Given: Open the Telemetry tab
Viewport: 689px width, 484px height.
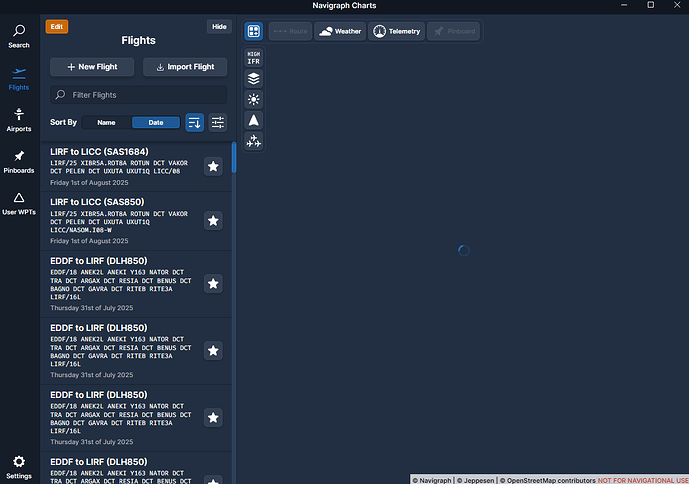Looking at the screenshot, I should (x=396, y=31).
